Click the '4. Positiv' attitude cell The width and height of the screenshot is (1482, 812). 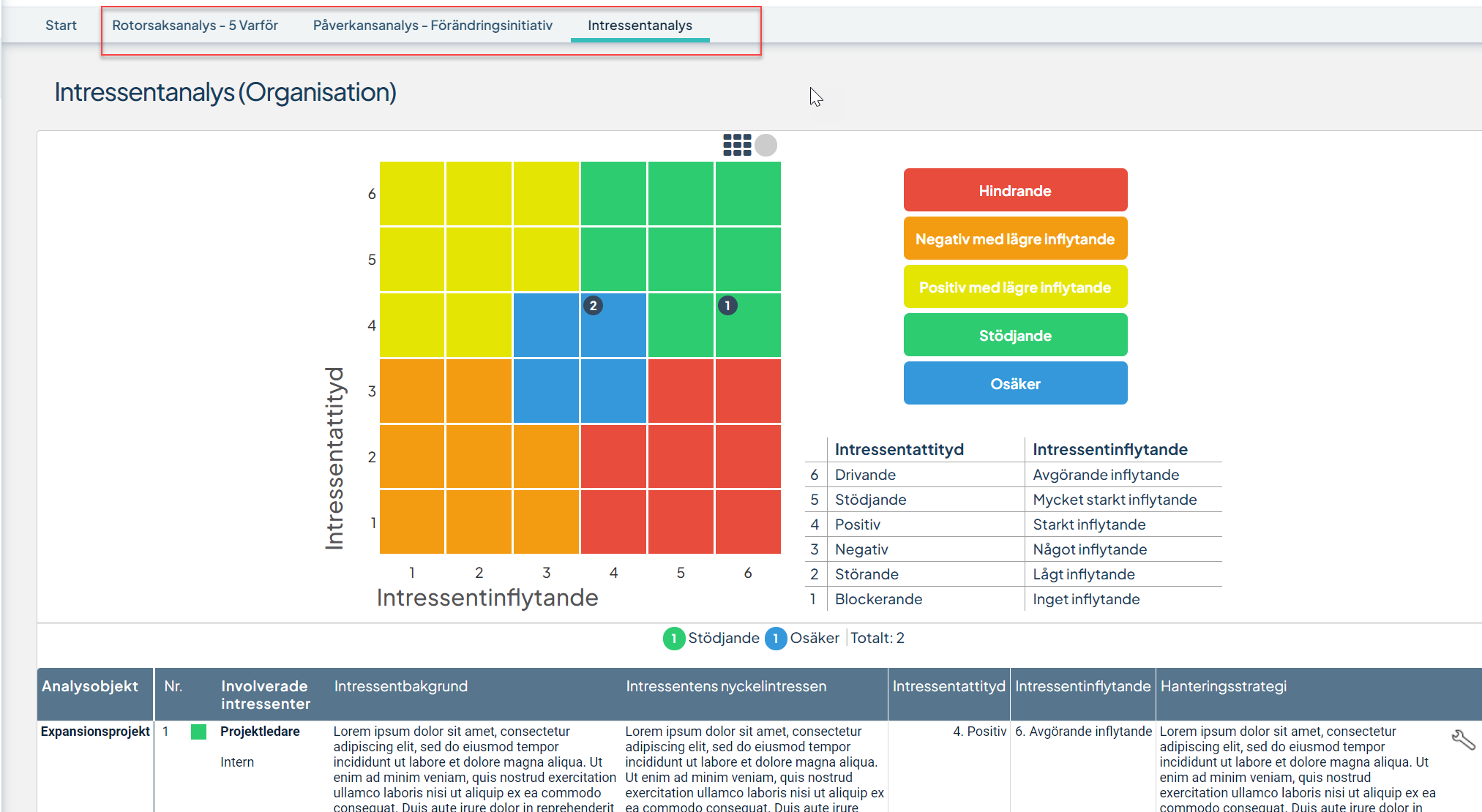tap(979, 732)
